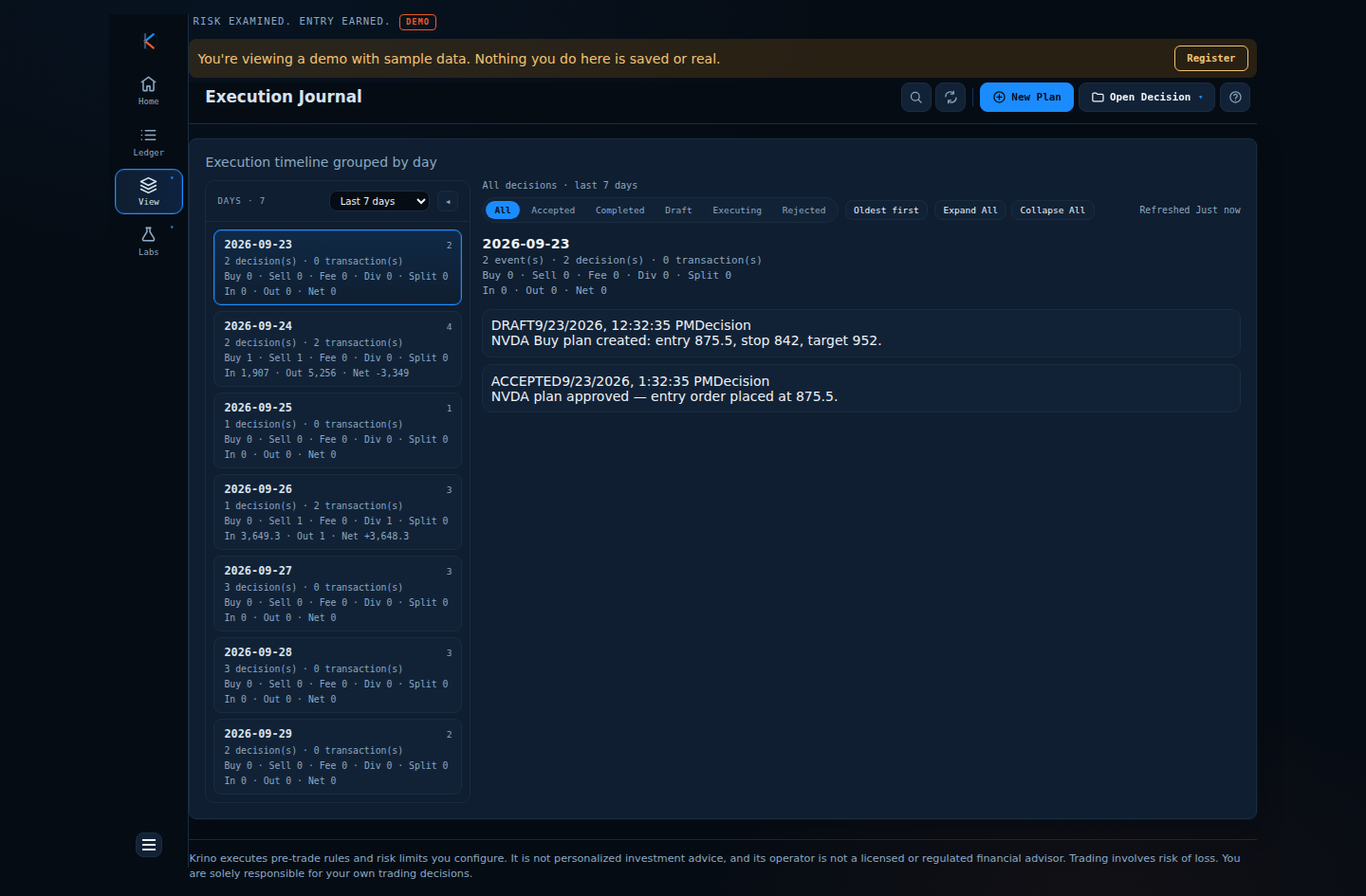Open the DRAFT NVDA Buy plan event

point(861,333)
